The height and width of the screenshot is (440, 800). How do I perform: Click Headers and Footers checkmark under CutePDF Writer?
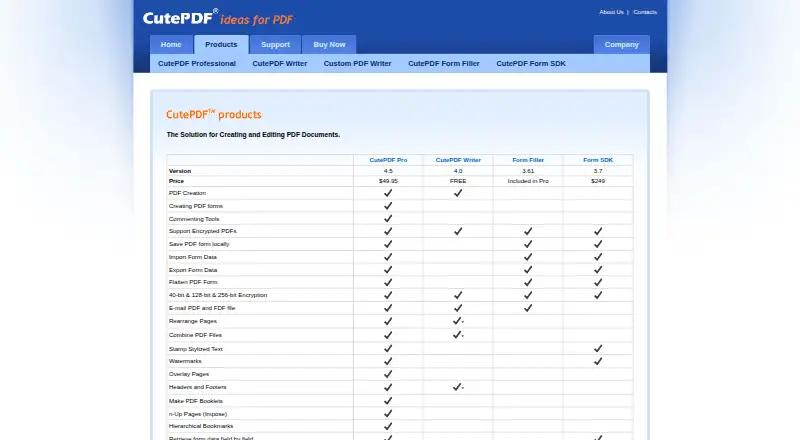pos(457,387)
